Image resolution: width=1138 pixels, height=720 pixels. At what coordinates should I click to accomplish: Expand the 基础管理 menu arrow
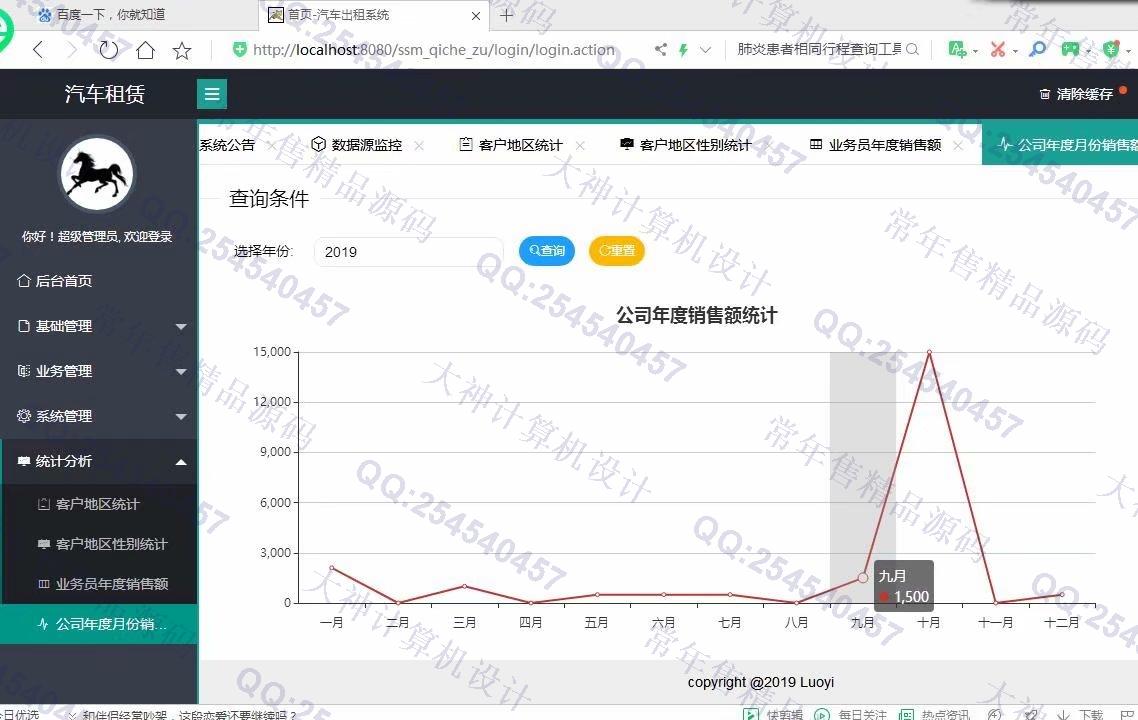point(181,327)
